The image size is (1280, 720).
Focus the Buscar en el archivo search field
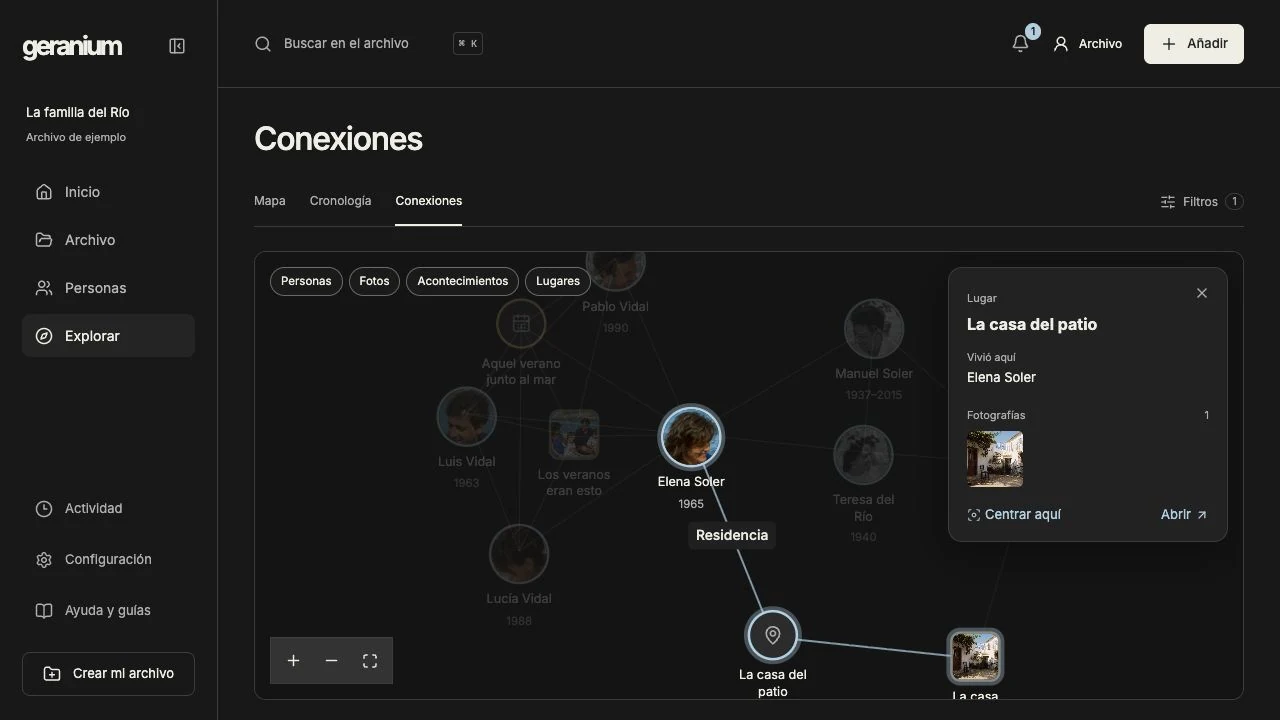click(x=368, y=44)
